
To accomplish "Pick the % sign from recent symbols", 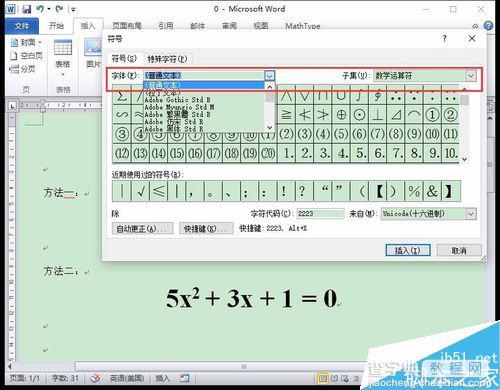I will (x=414, y=191).
